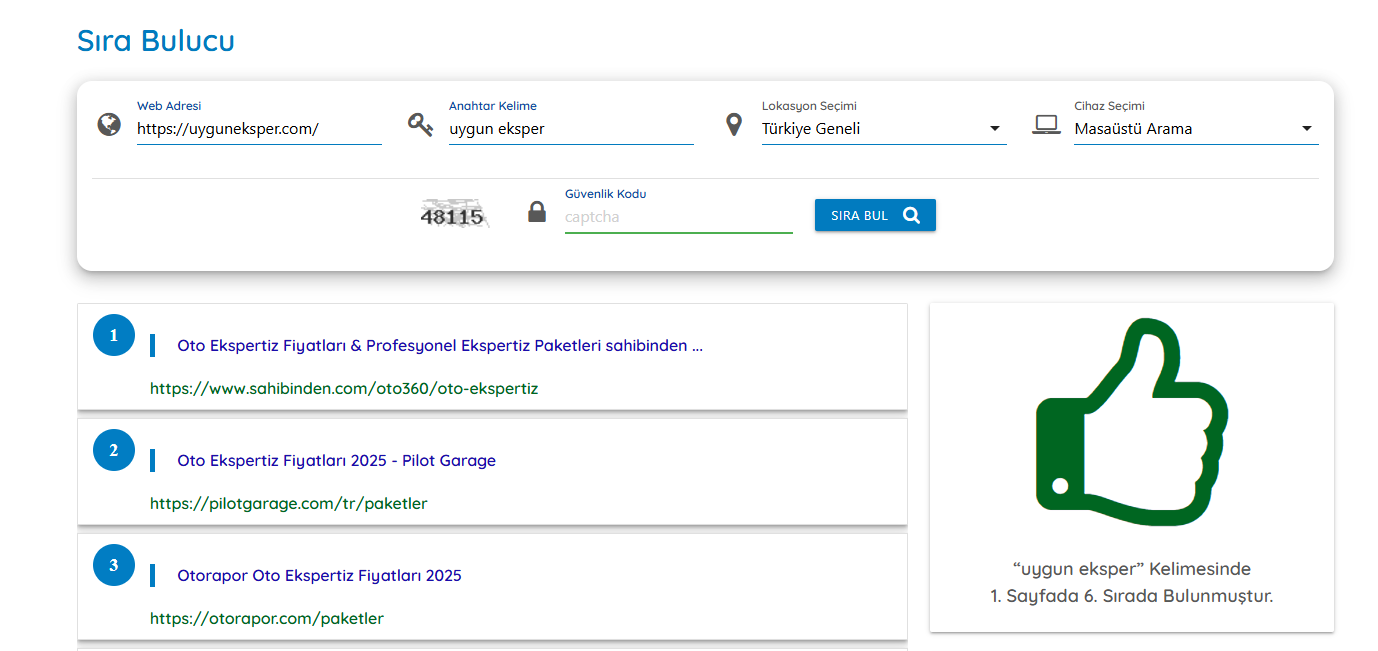
Task: Open the pilotgarage.com paketler URL
Action: coord(289,503)
